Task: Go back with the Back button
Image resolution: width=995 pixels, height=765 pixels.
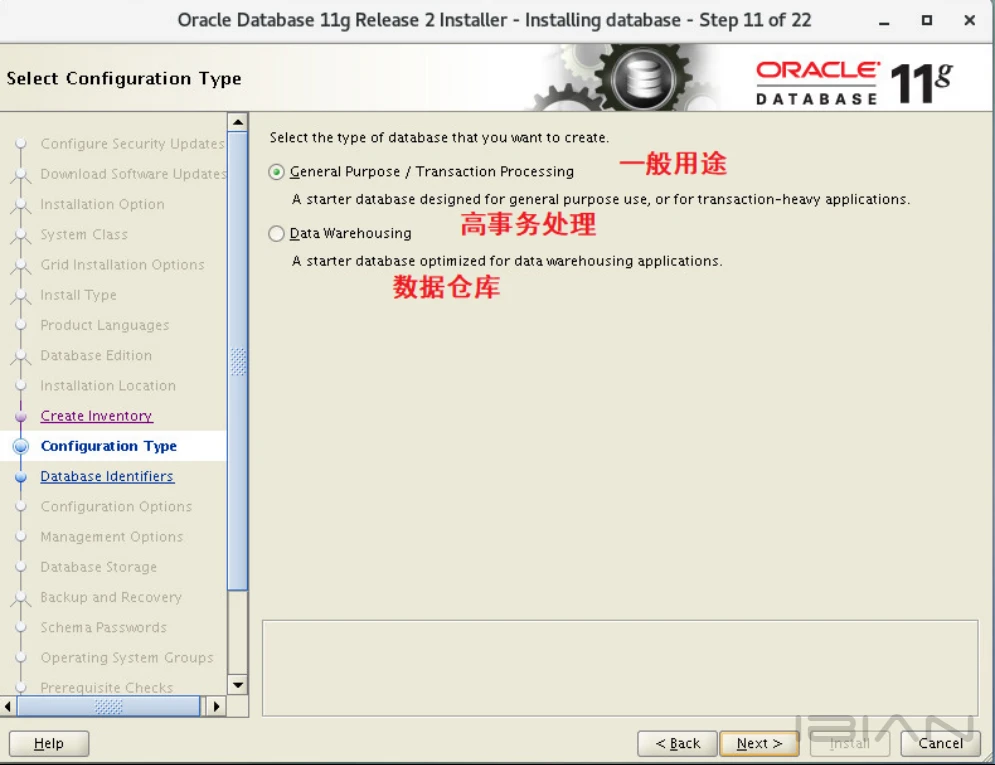Action: click(677, 743)
